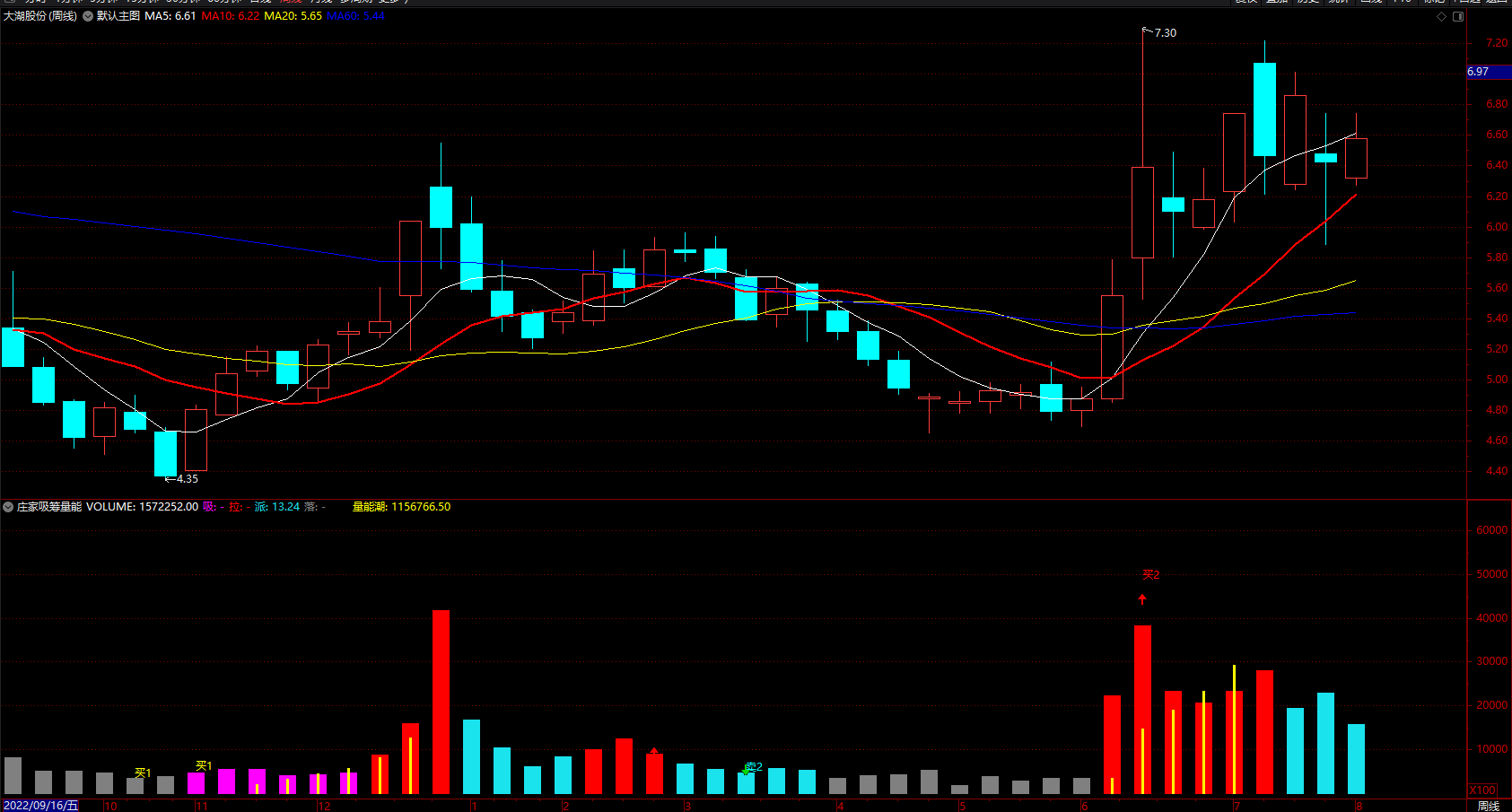1512x812 pixels.
Task: Click month 12 on the time axis
Action: click(325, 806)
